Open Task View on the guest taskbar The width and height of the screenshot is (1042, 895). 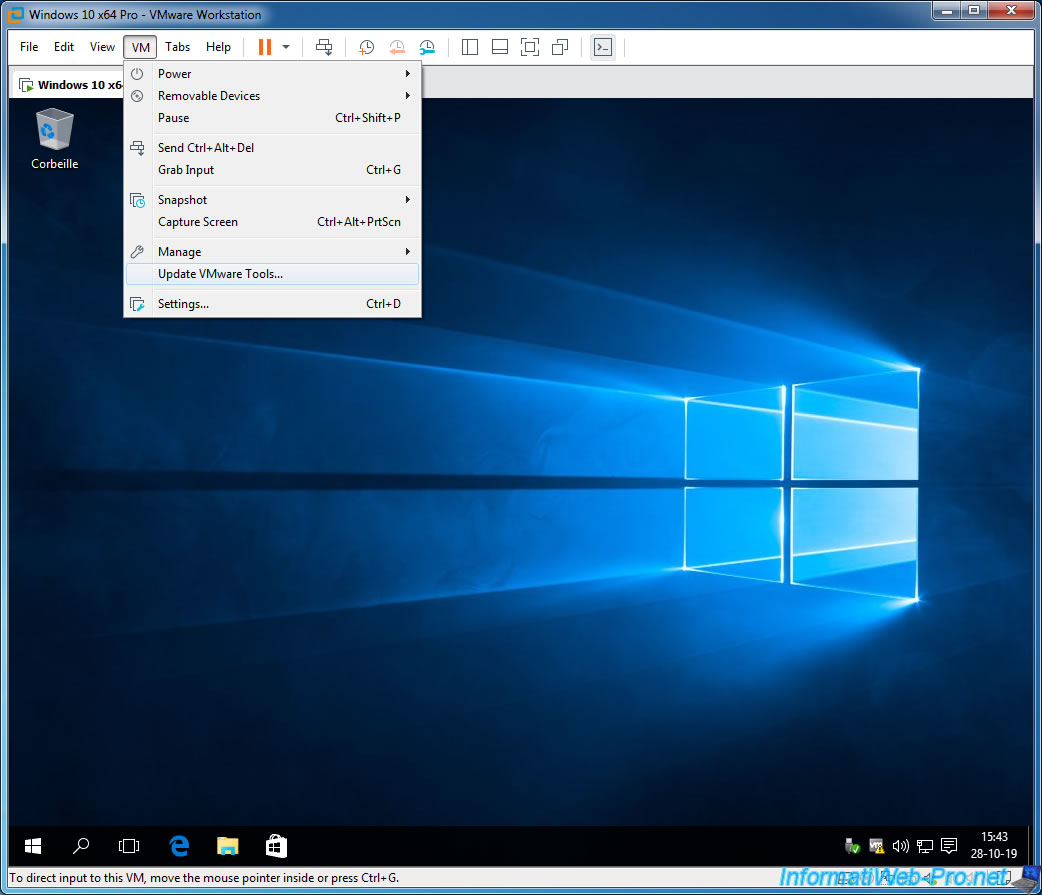tap(129, 846)
